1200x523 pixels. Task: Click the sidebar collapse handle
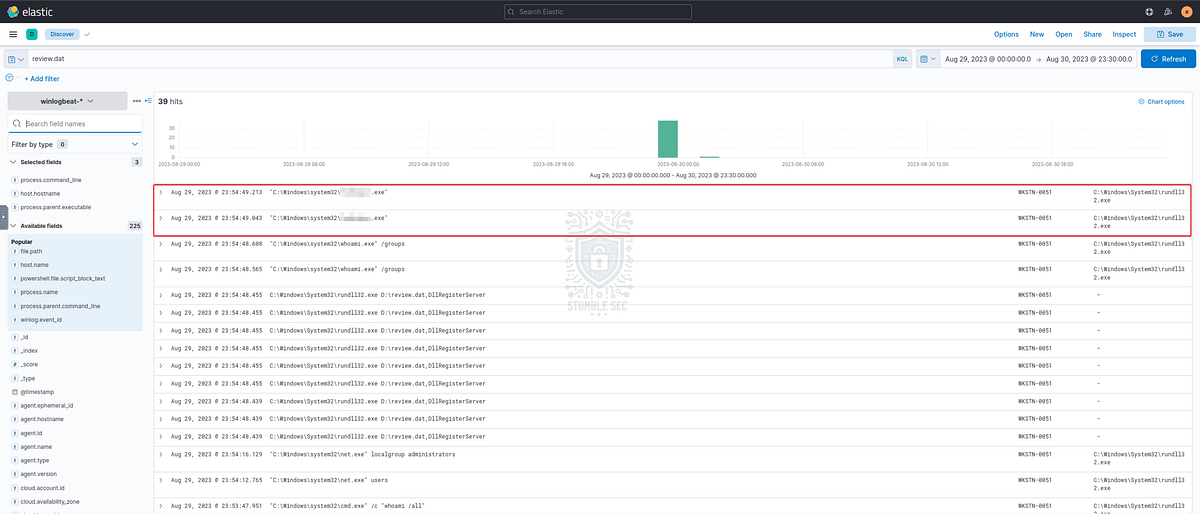pos(4,217)
